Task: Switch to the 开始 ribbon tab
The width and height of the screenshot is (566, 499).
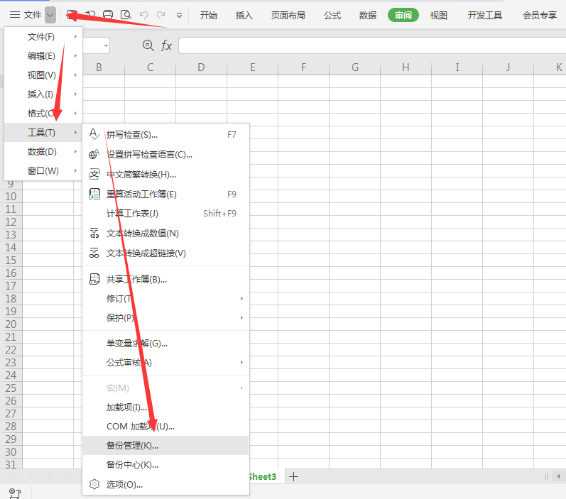Action: coord(209,15)
